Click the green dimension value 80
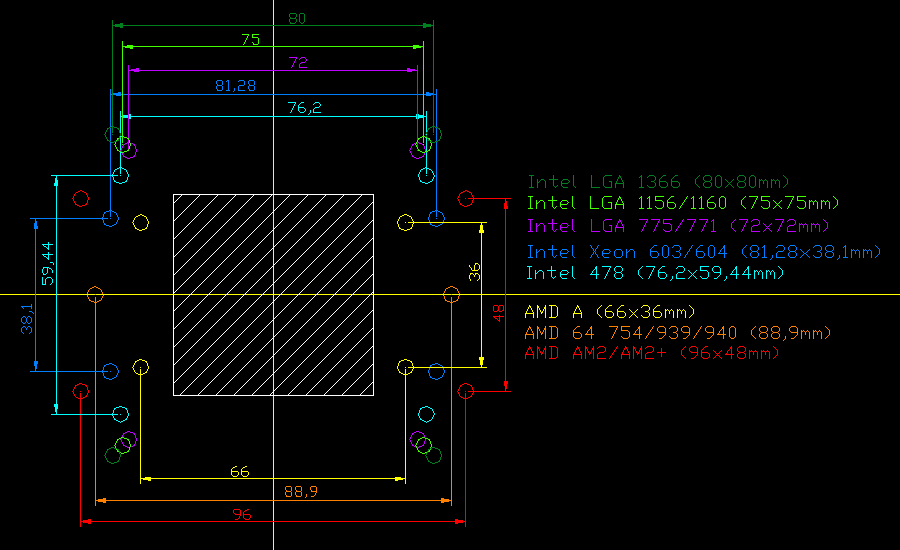Image resolution: width=900 pixels, height=550 pixels. (297, 18)
